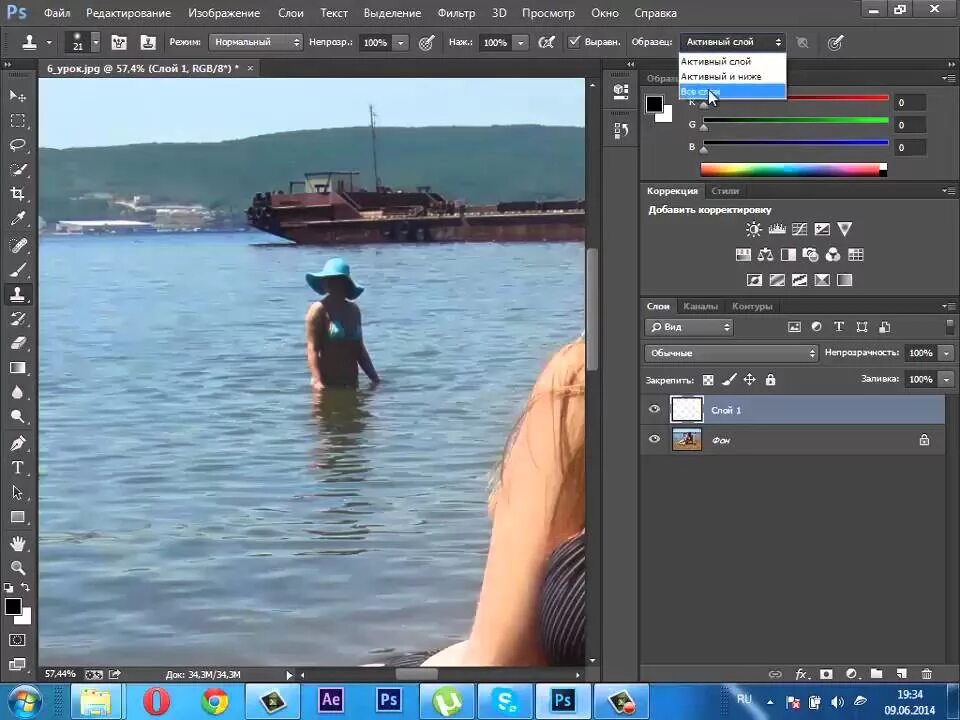
Task: Select the Rectangle shape tool
Action: click(17, 517)
